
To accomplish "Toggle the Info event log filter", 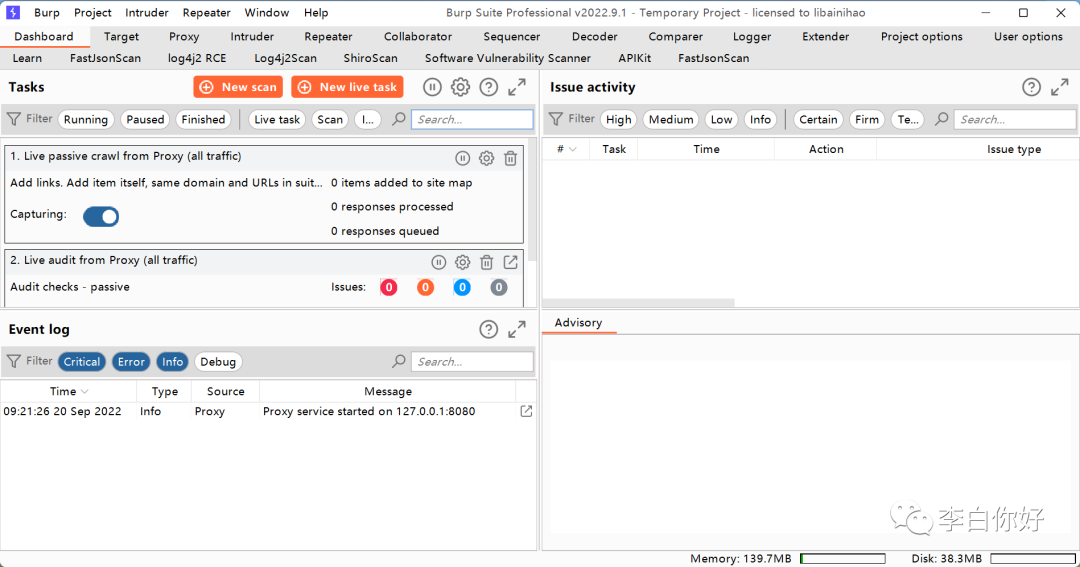I will pyautogui.click(x=172, y=362).
